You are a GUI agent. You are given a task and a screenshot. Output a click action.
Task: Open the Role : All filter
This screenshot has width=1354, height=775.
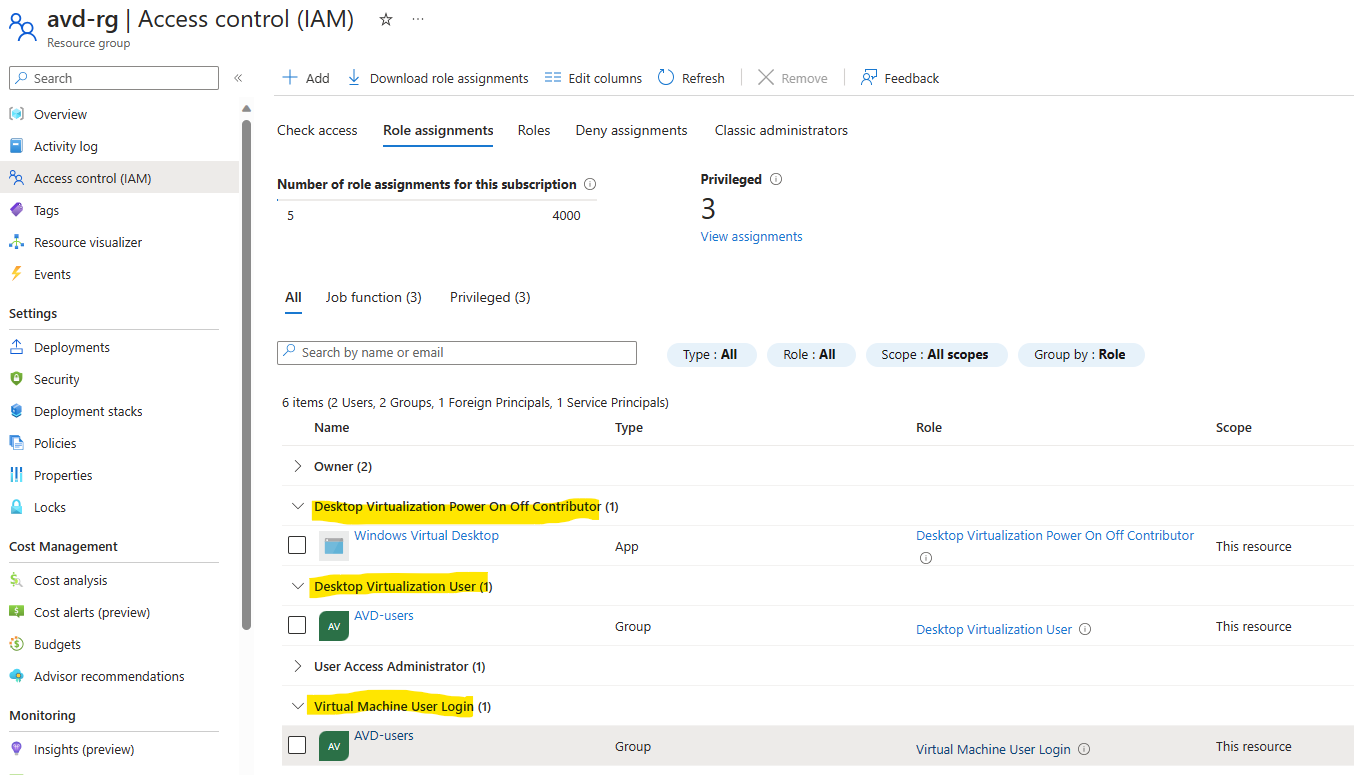click(x=810, y=354)
